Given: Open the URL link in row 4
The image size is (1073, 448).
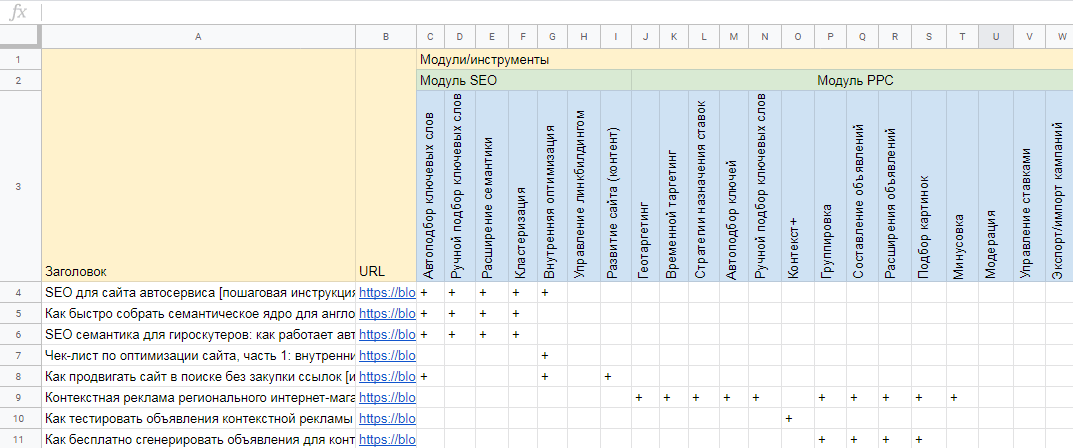Looking at the screenshot, I should coord(387,292).
